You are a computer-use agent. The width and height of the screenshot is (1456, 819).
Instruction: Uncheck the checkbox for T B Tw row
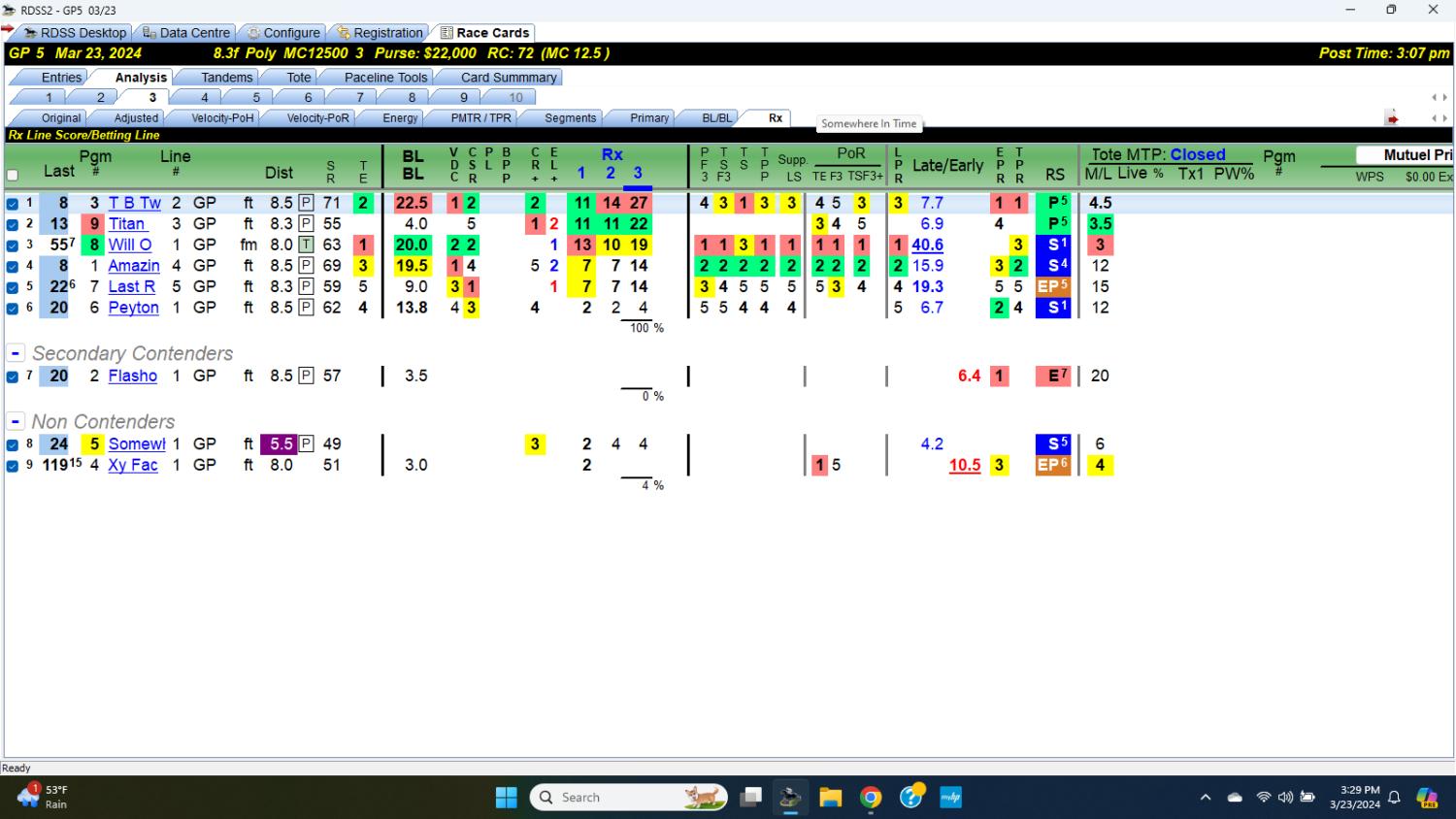(13, 204)
